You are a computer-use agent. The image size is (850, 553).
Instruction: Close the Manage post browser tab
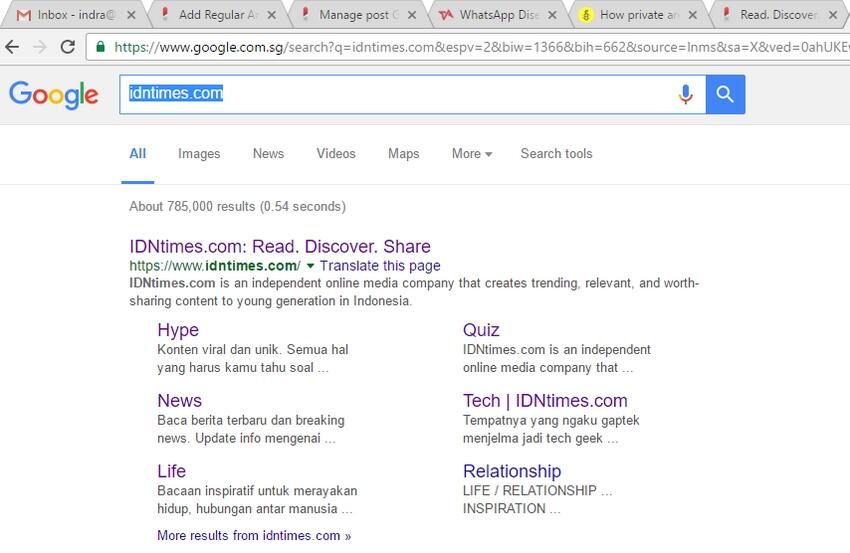point(412,15)
